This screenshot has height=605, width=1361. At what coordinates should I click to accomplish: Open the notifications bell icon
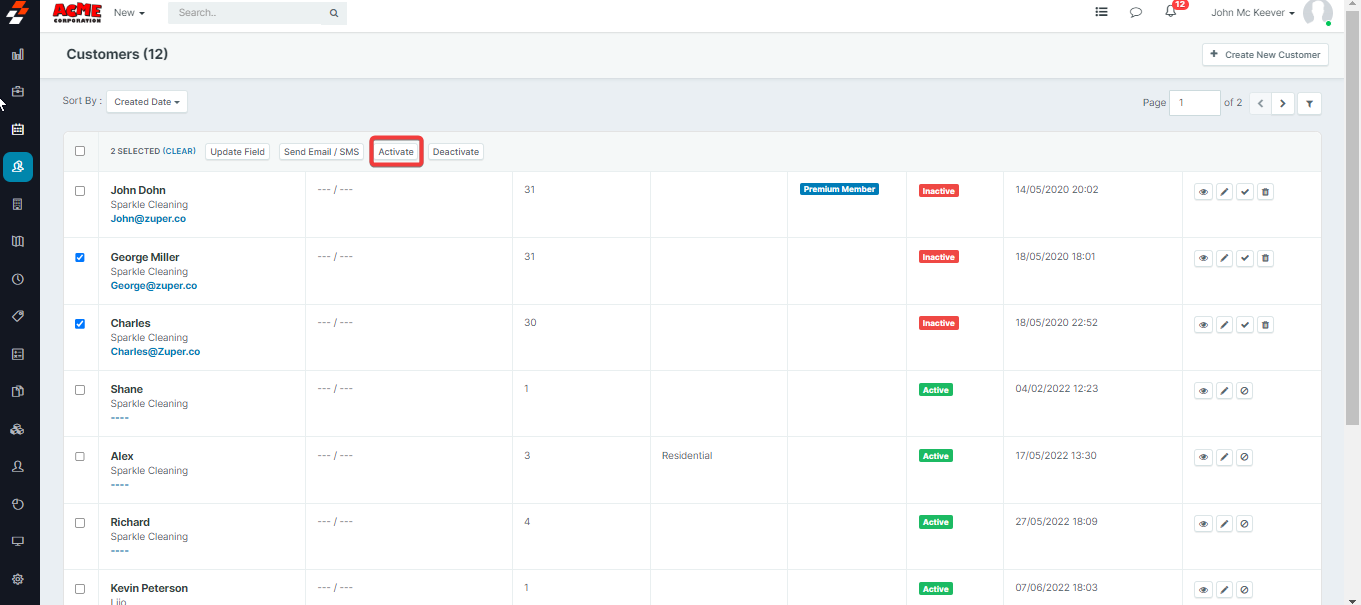[1171, 12]
